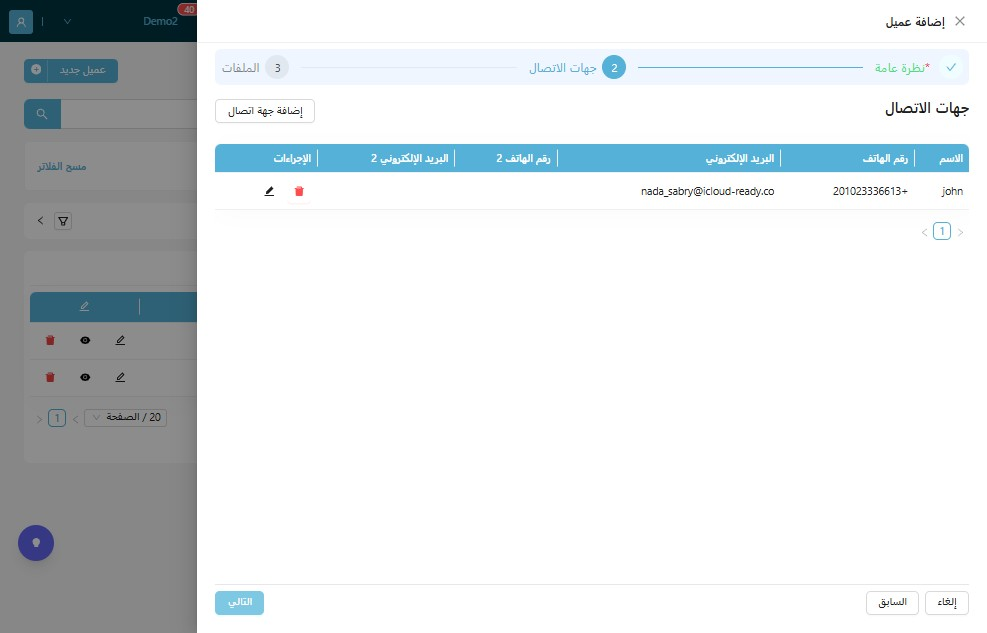Screen dimensions: 987x633
Task: Delete first customer row in background list
Action: pos(50,340)
